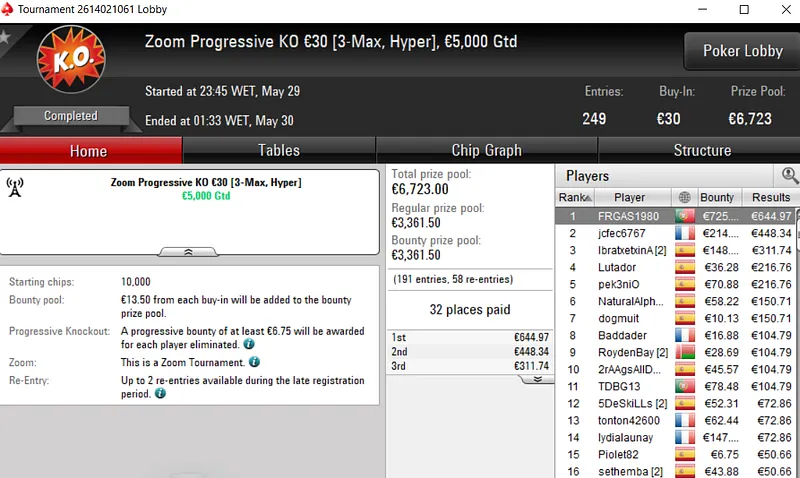The height and width of the screenshot is (478, 800).
Task: Click the info icon beside Progressive Knockout
Action: (249, 344)
